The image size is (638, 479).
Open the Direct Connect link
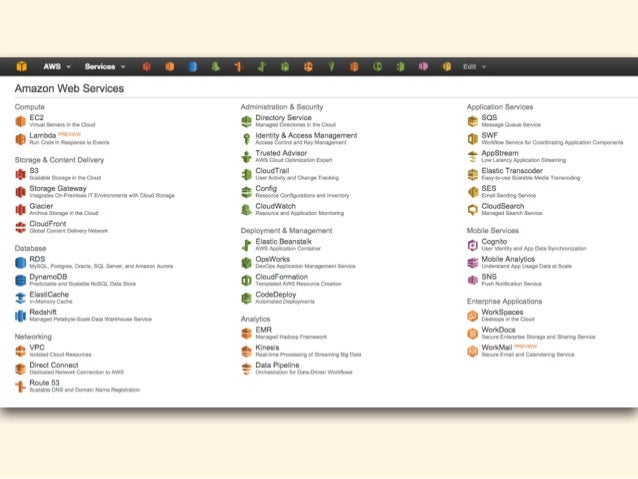pyautogui.click(x=54, y=365)
